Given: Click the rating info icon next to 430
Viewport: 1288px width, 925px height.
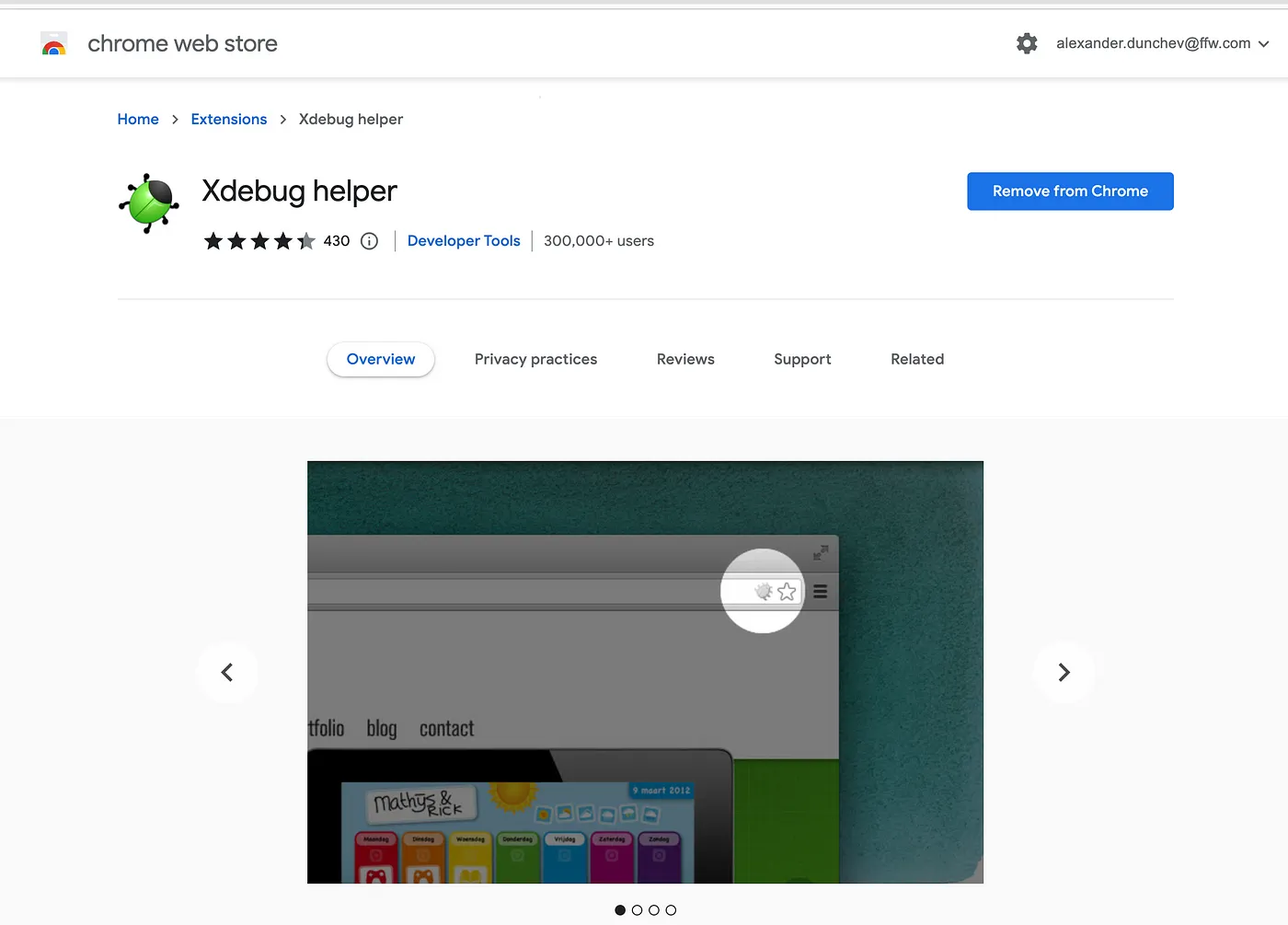Looking at the screenshot, I should [369, 241].
